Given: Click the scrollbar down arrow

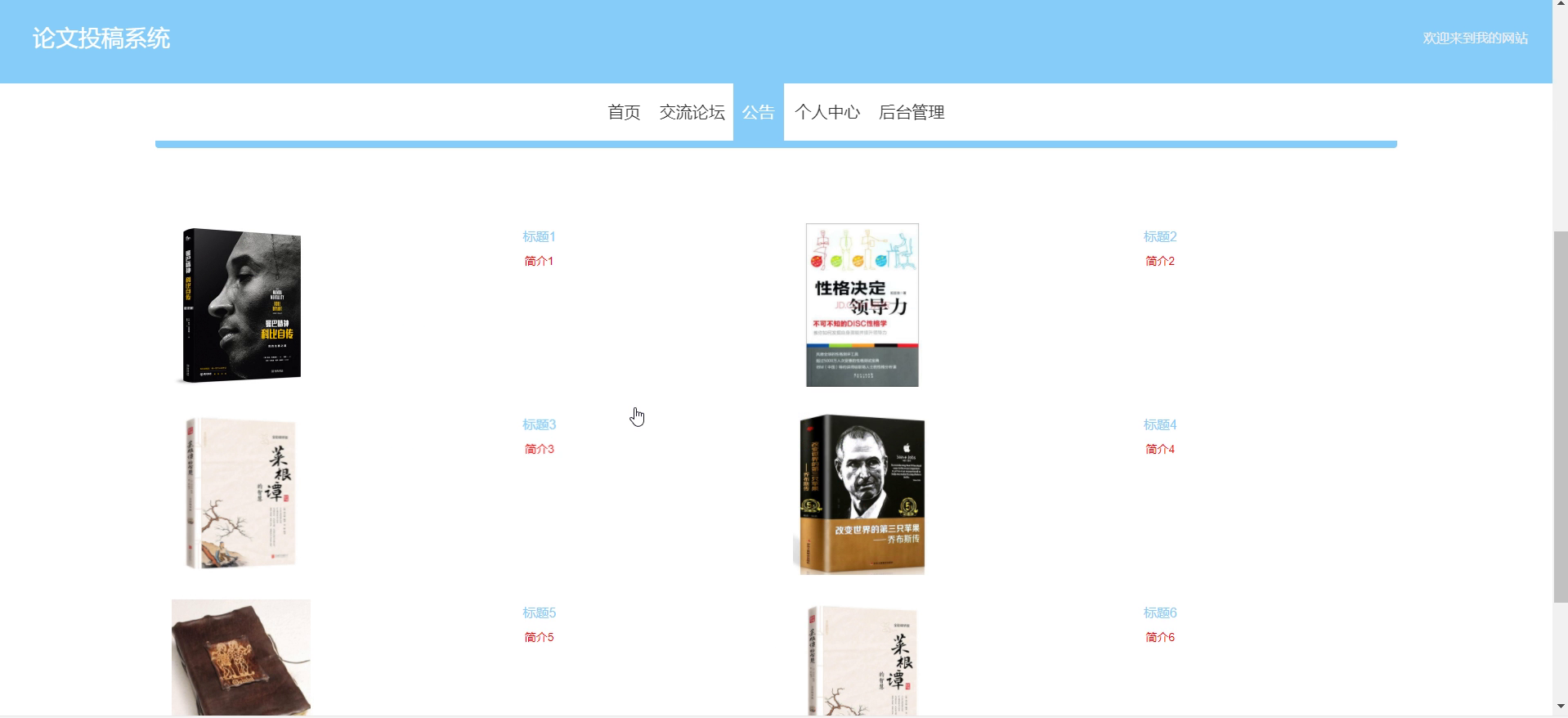Looking at the screenshot, I should [x=1561, y=707].
